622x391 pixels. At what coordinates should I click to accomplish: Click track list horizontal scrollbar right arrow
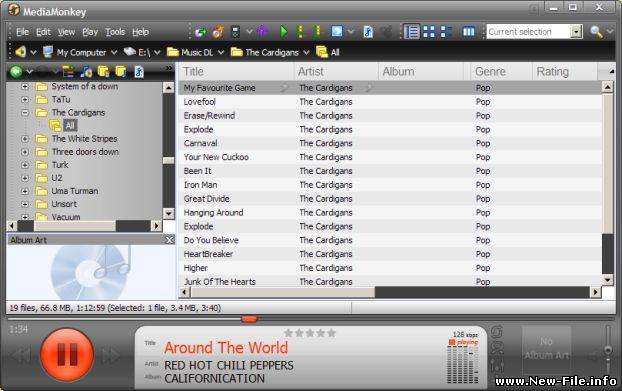tap(595, 293)
